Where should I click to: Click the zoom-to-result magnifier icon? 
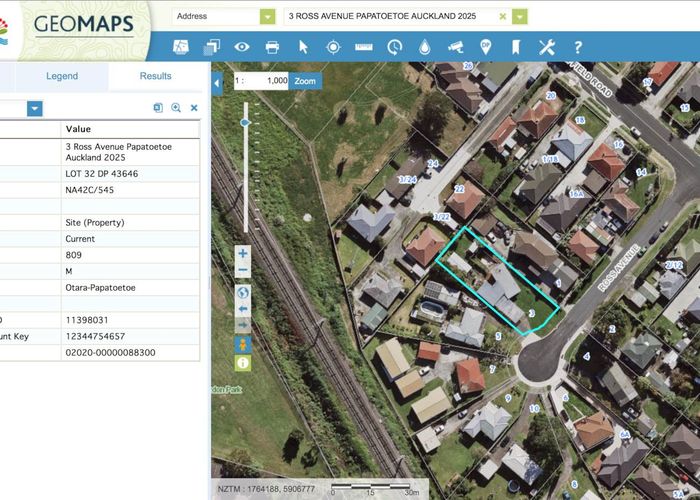(x=176, y=108)
